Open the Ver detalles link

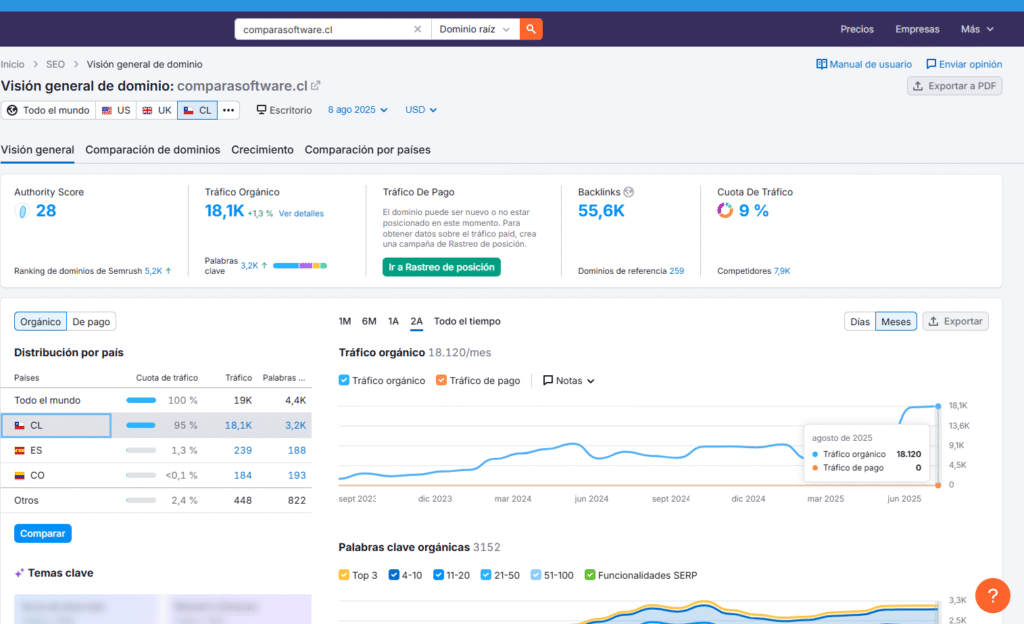pyautogui.click(x=301, y=213)
